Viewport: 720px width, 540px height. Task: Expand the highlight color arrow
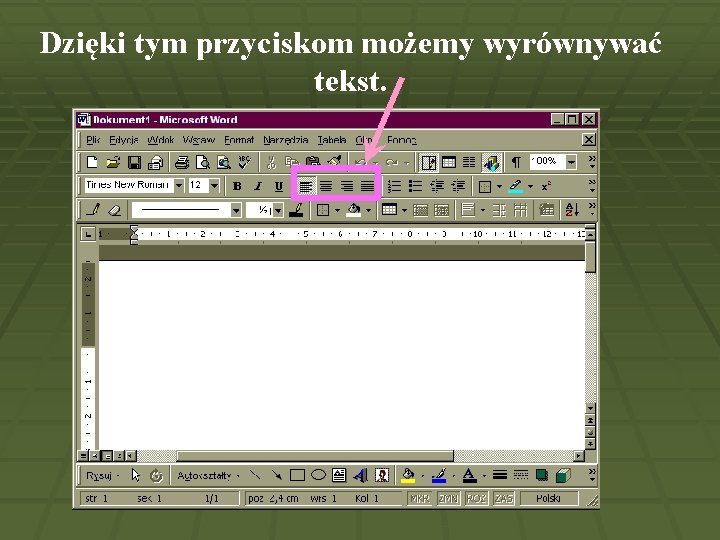click(x=530, y=186)
